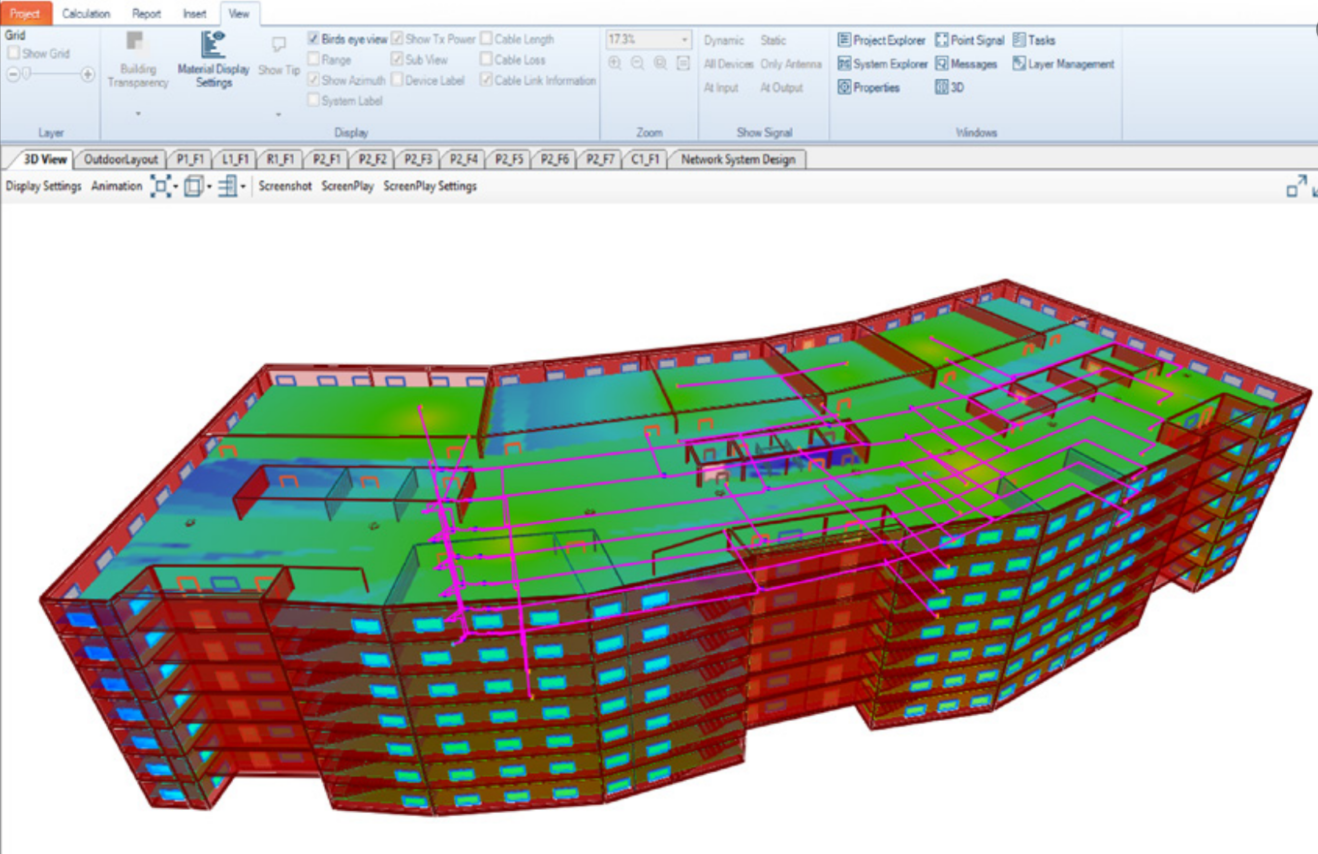Click the Screenshot button

(x=285, y=186)
